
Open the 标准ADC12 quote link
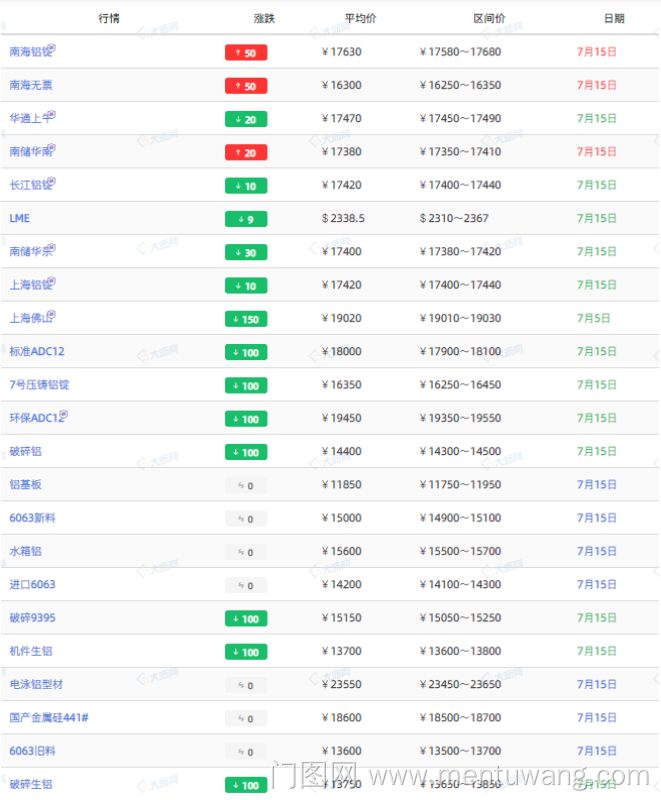coord(37,351)
